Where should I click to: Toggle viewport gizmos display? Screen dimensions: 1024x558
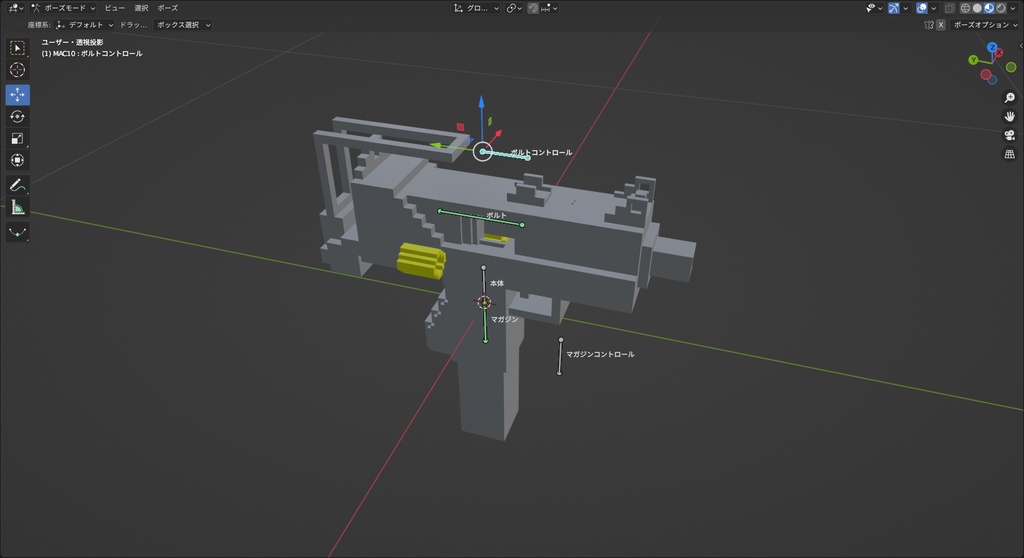pos(893,8)
